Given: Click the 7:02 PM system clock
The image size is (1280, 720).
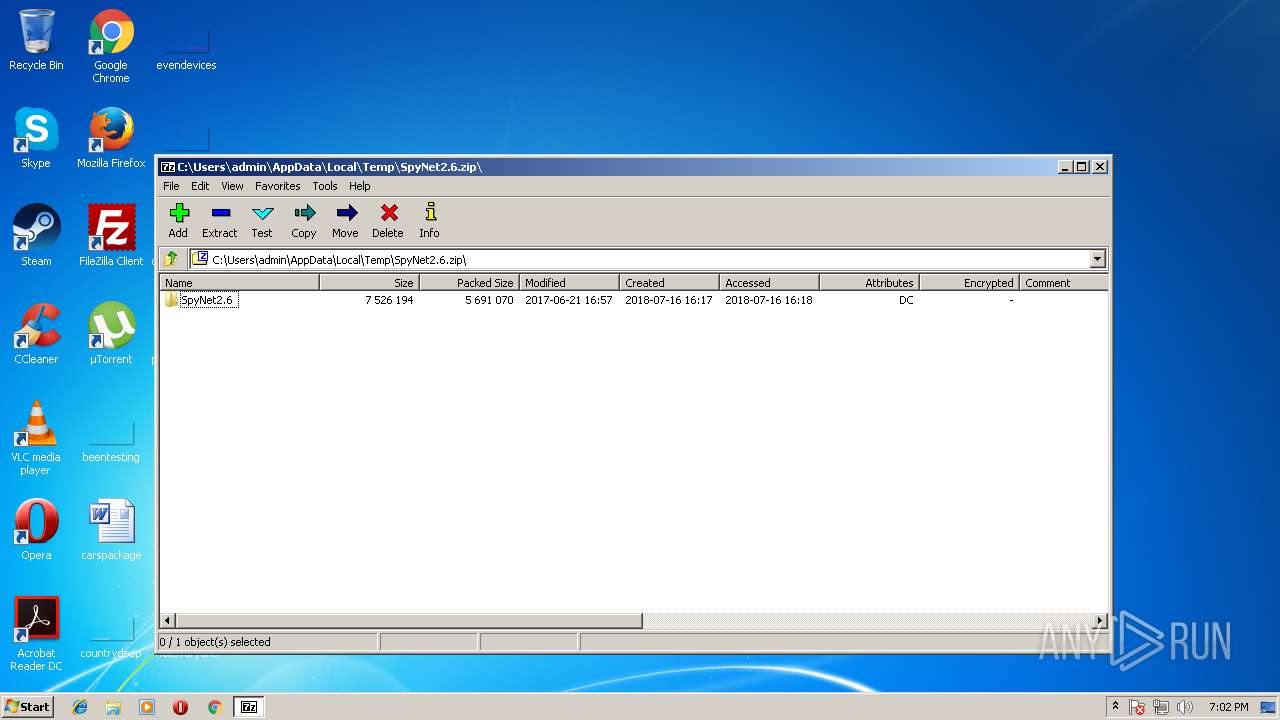Looking at the screenshot, I should (x=1228, y=707).
